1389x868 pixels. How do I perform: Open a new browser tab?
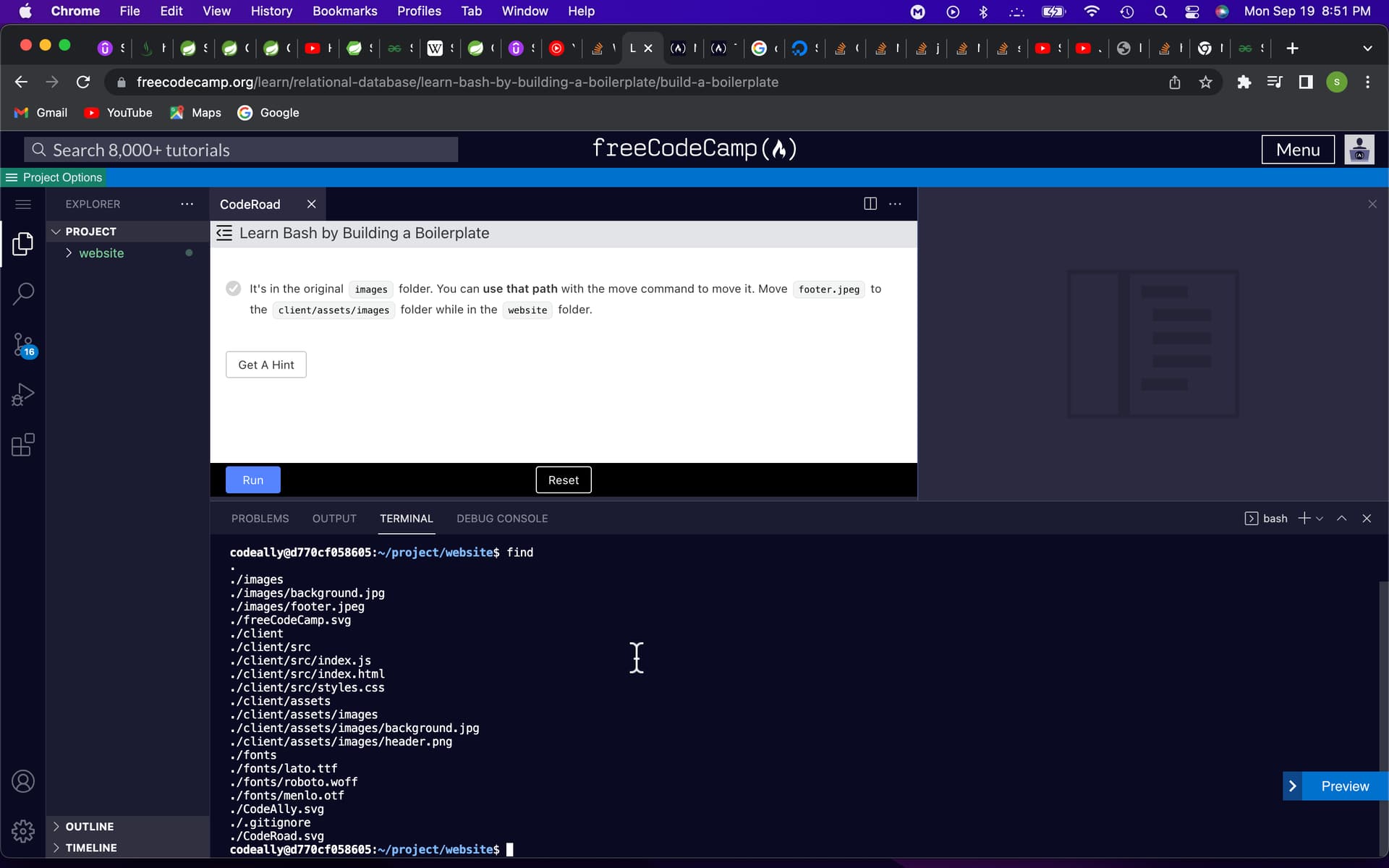1292,48
